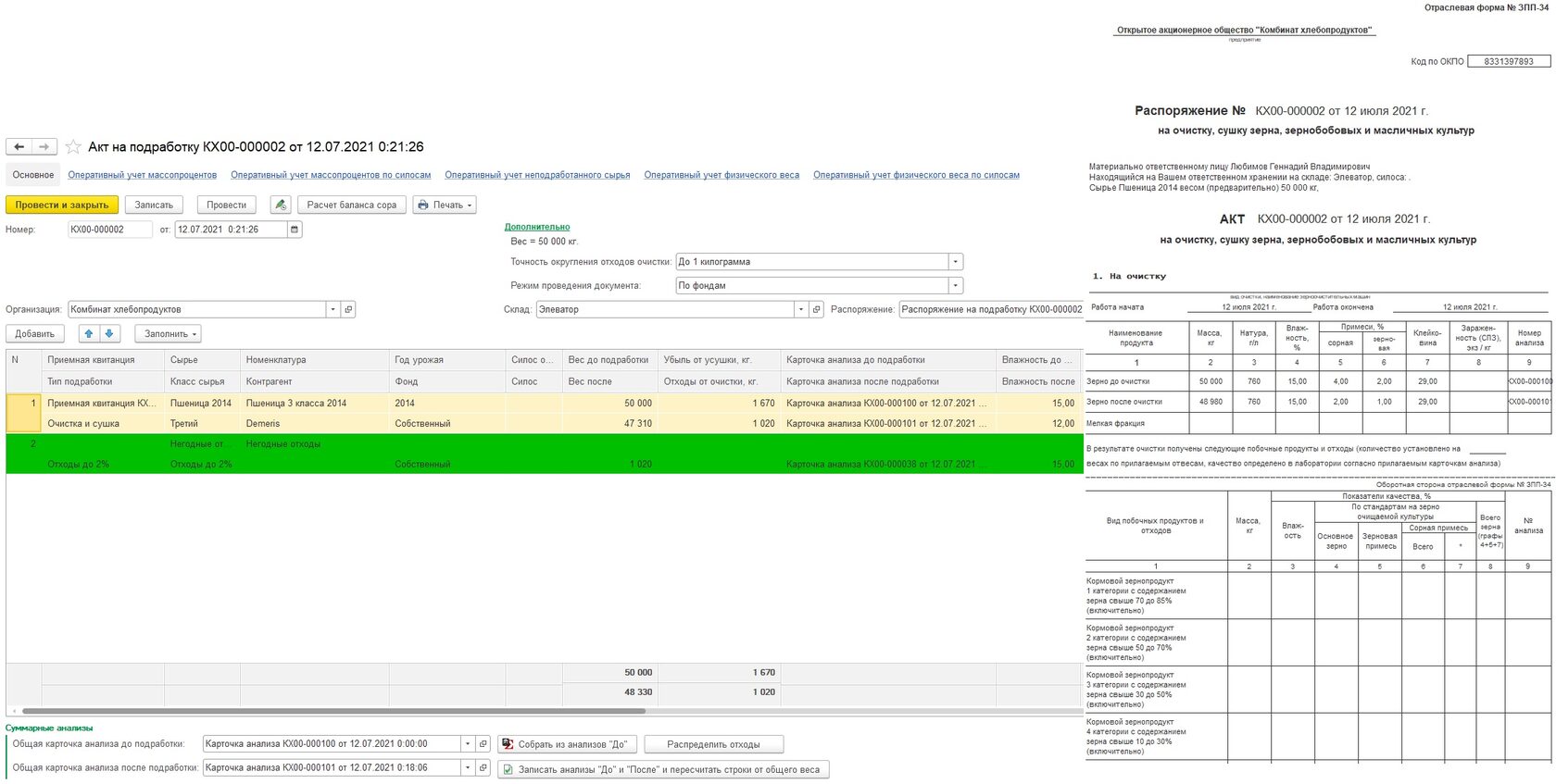Open 'Оперативный учет массопроцентов по силосам' tab
The image size is (1556, 784).
tap(331, 175)
